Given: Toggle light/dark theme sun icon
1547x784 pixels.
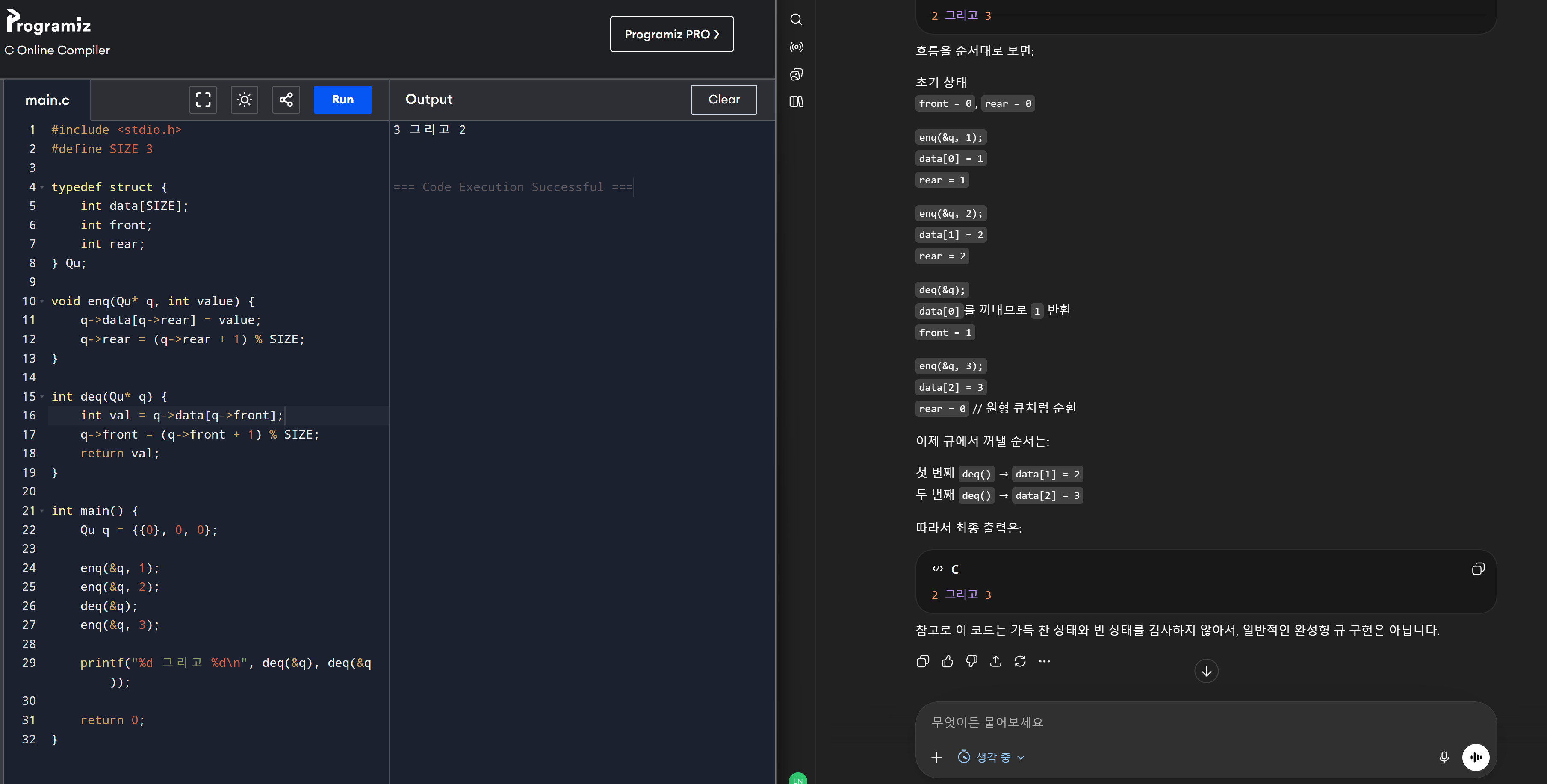Looking at the screenshot, I should [x=245, y=100].
